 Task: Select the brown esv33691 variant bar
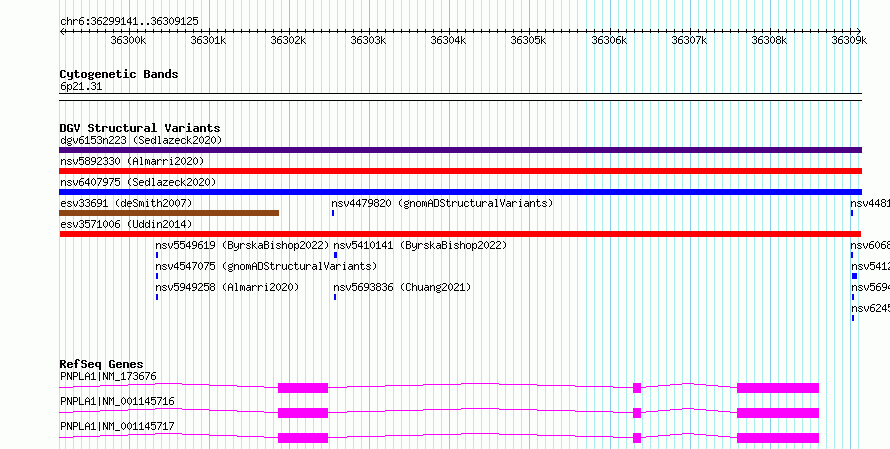pyautogui.click(x=169, y=213)
